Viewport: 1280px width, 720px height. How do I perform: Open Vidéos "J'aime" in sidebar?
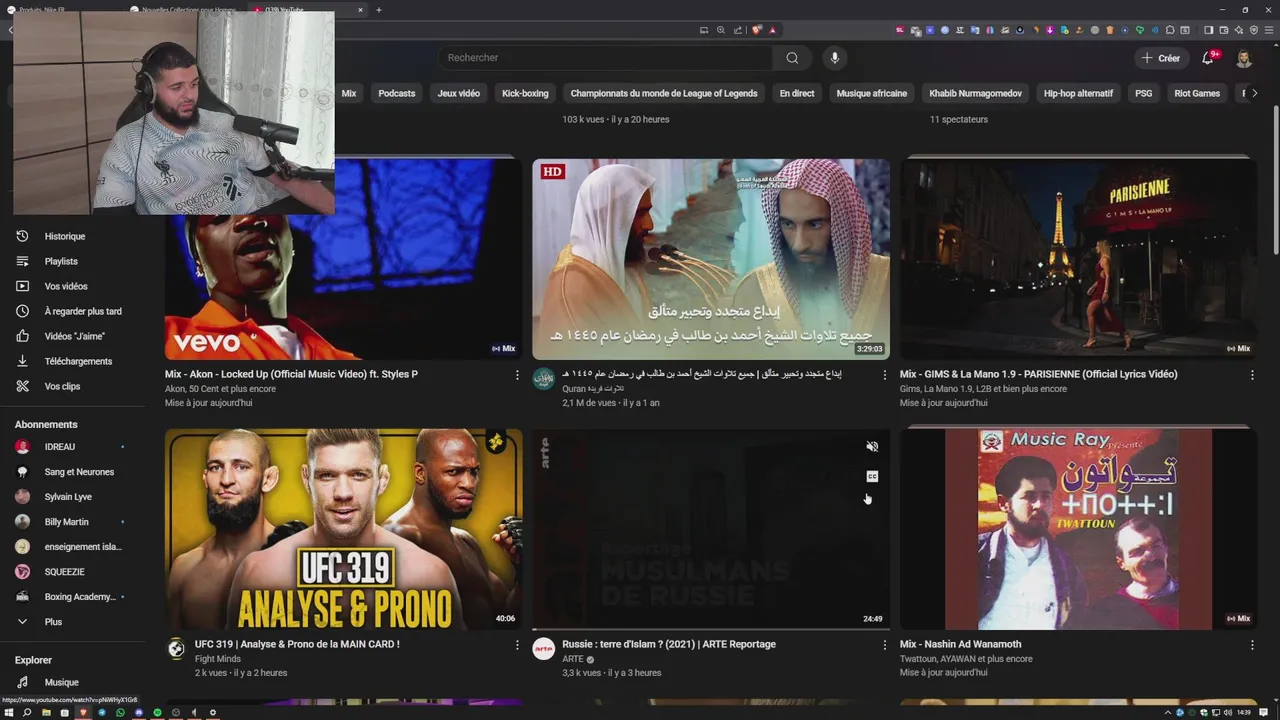pos(74,336)
